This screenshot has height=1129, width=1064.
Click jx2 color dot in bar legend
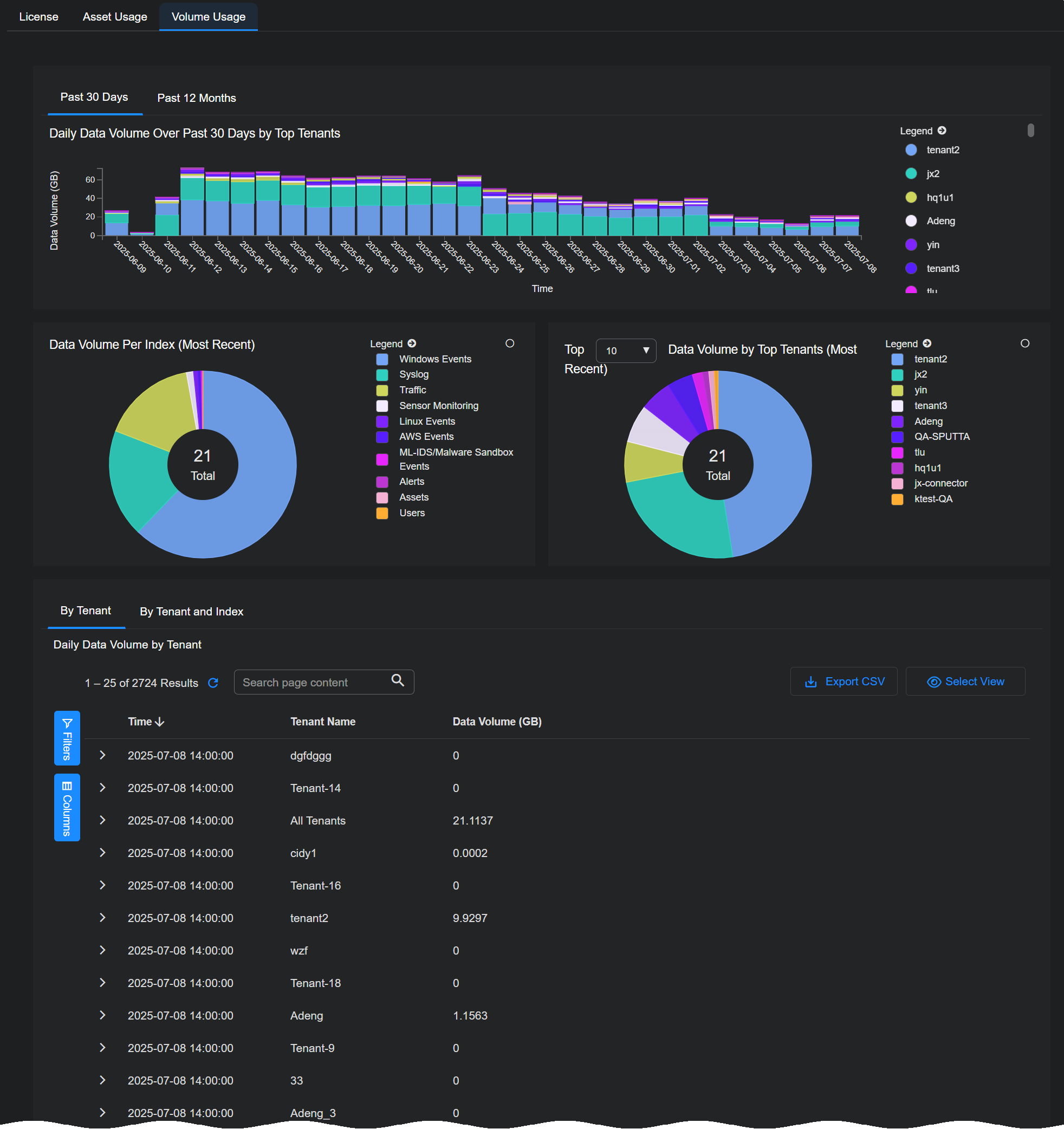[911, 174]
